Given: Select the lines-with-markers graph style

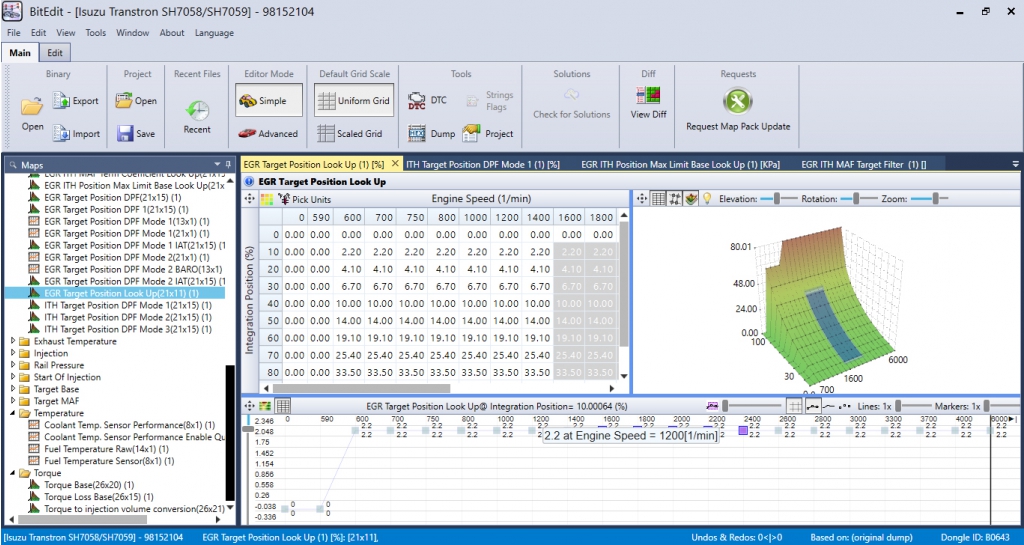Looking at the screenshot, I should [x=812, y=406].
